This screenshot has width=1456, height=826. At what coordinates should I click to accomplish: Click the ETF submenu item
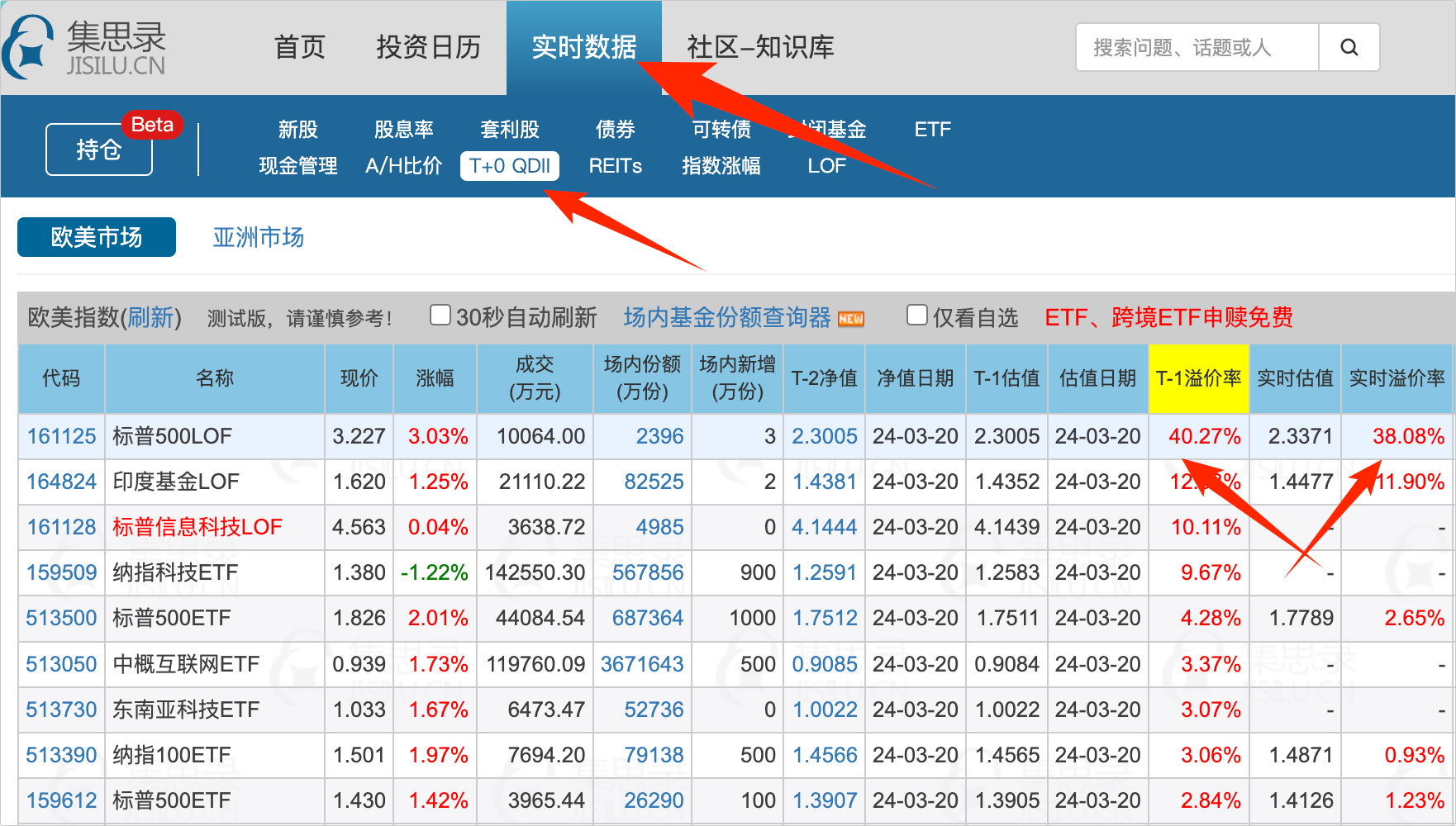point(932,130)
